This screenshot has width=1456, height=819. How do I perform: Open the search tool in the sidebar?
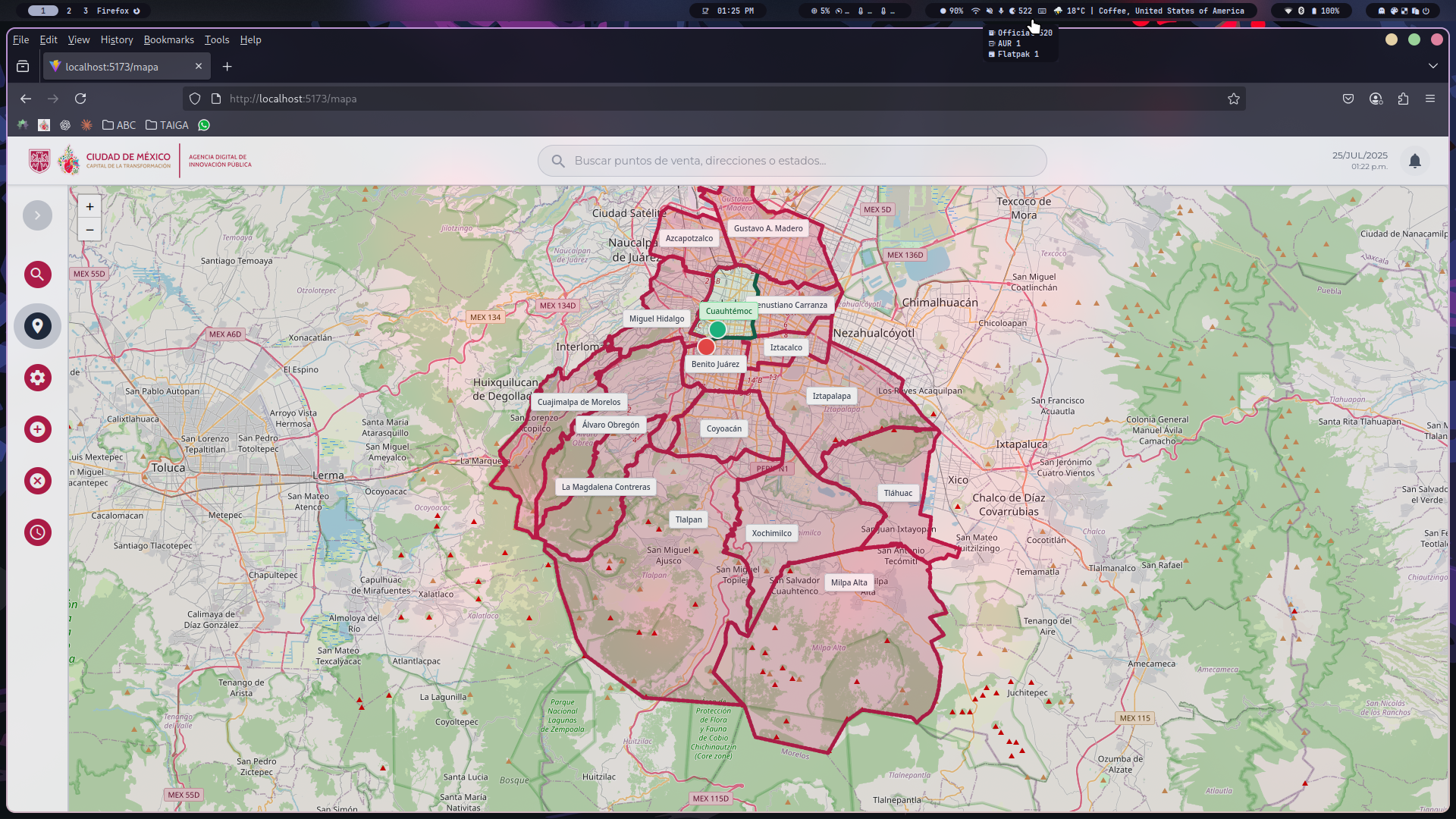click(37, 275)
